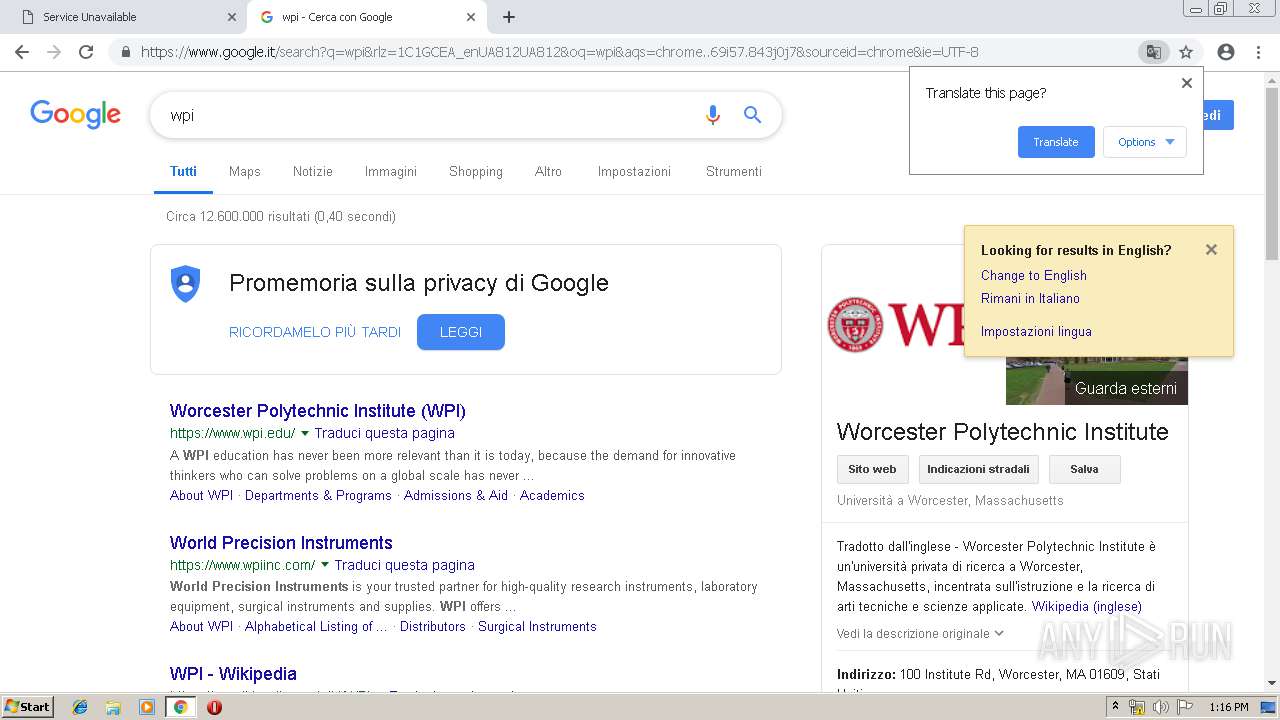Image resolution: width=1280 pixels, height=720 pixels.
Task: Click Rimani in Italiano link
Action: click(1030, 298)
